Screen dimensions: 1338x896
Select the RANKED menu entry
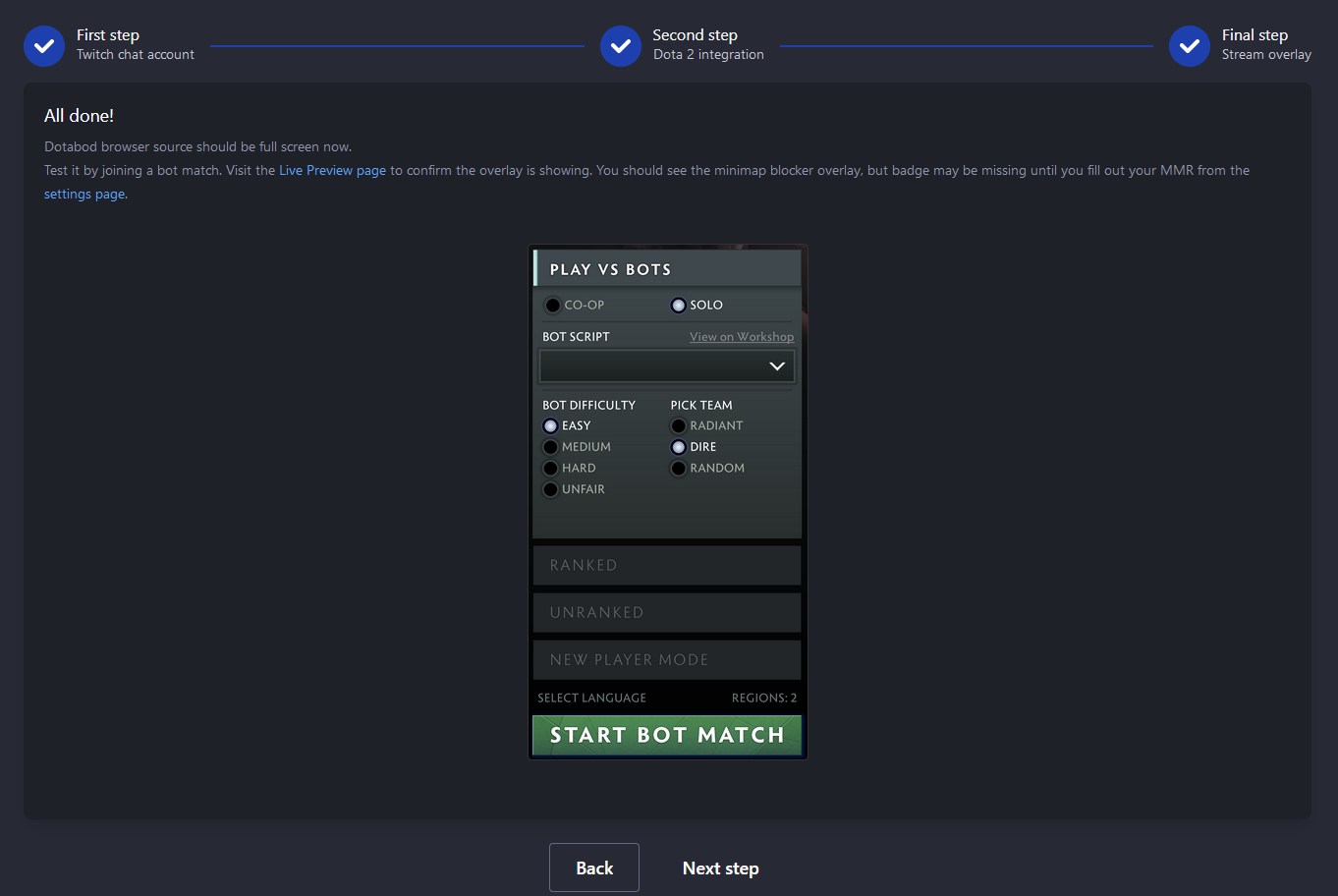pyautogui.click(x=666, y=565)
